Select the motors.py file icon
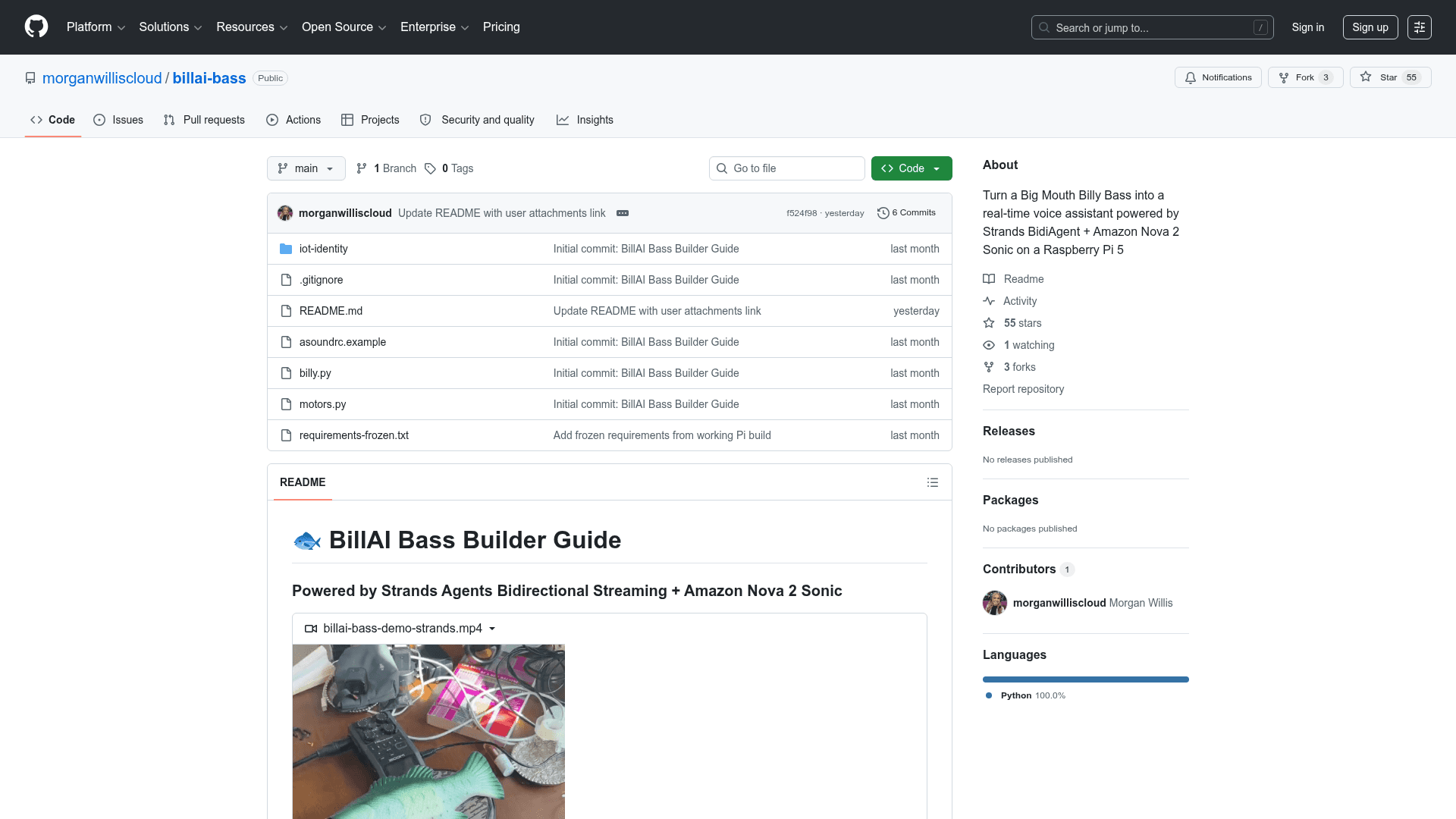This screenshot has width=1456, height=819. (x=286, y=404)
